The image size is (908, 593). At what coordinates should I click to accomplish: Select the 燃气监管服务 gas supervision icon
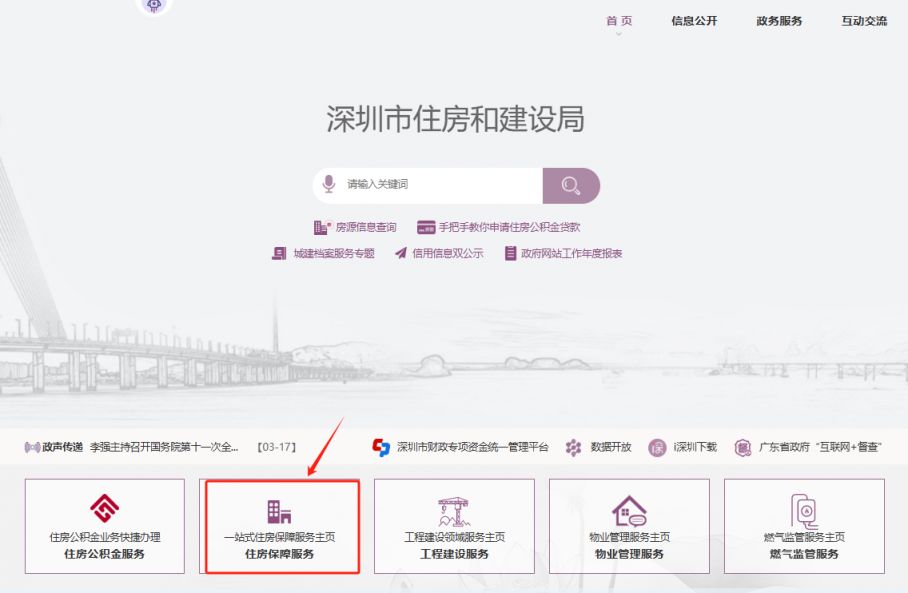(802, 510)
